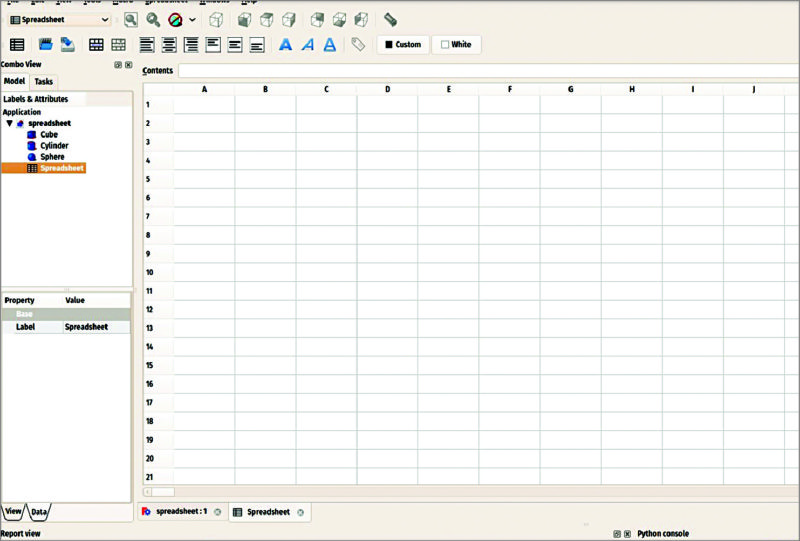Click the Create spreadsheet icon
The height and width of the screenshot is (541, 800).
pos(17,45)
